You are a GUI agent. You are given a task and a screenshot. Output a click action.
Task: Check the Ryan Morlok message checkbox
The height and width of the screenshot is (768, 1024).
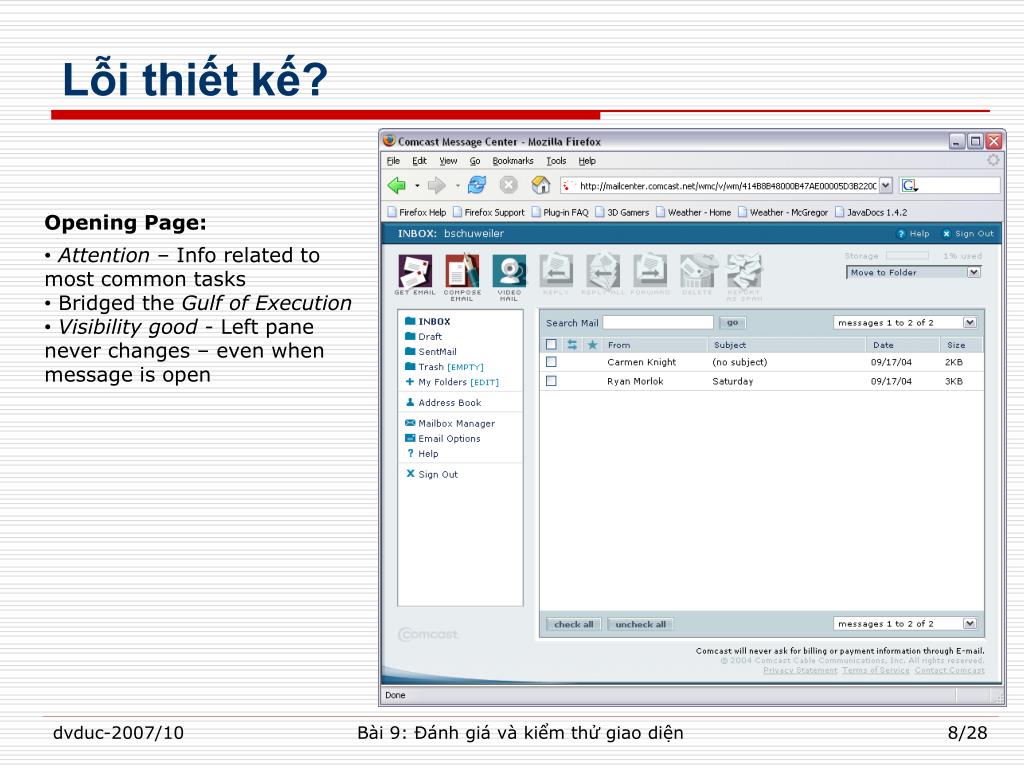(551, 381)
